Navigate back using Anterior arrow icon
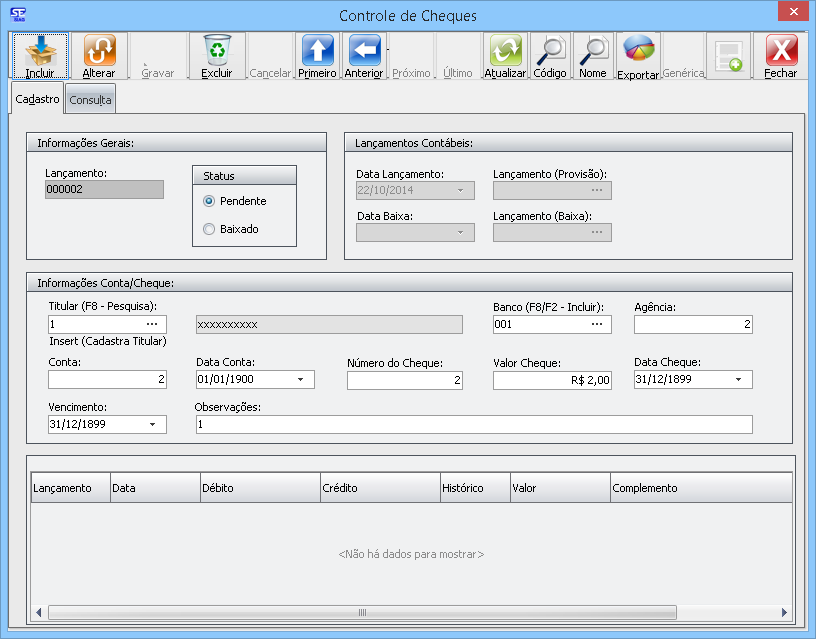 (363, 50)
